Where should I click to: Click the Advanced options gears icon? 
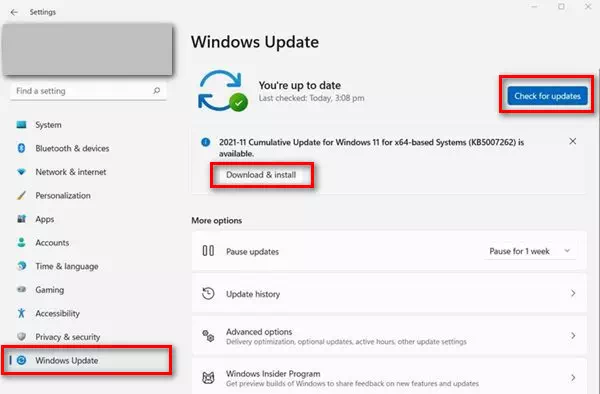208,336
